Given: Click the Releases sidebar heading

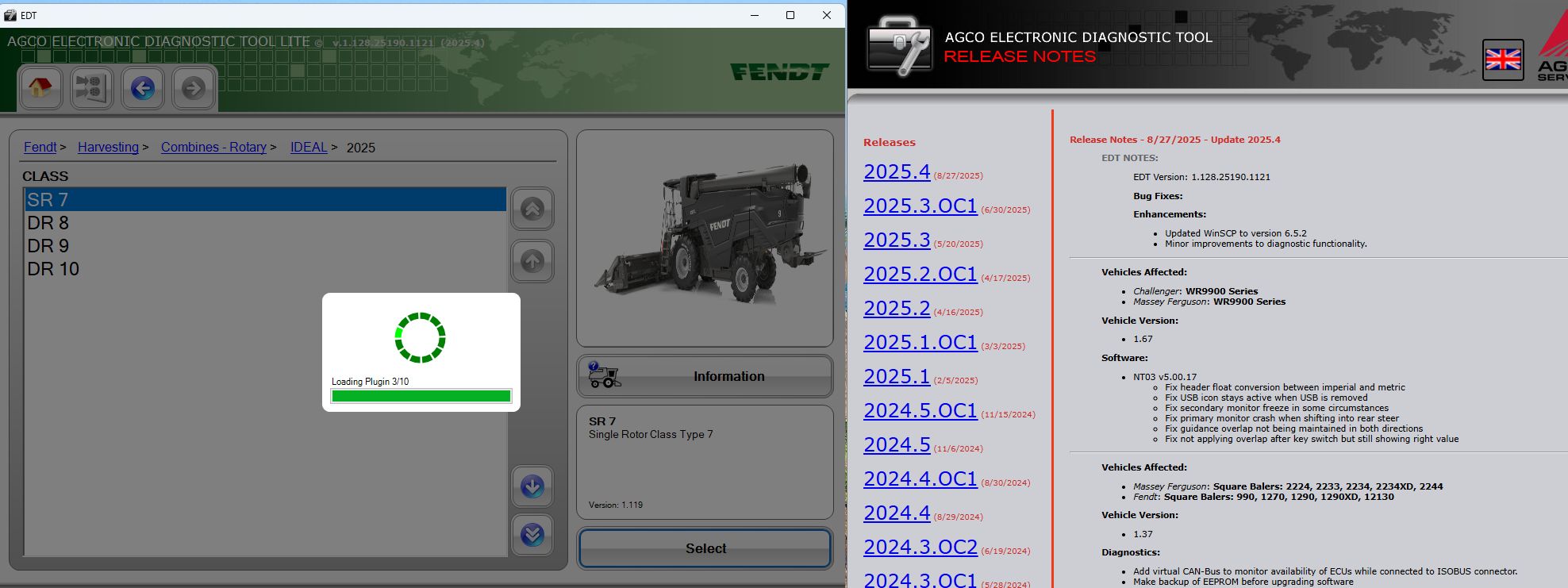Looking at the screenshot, I should point(890,143).
